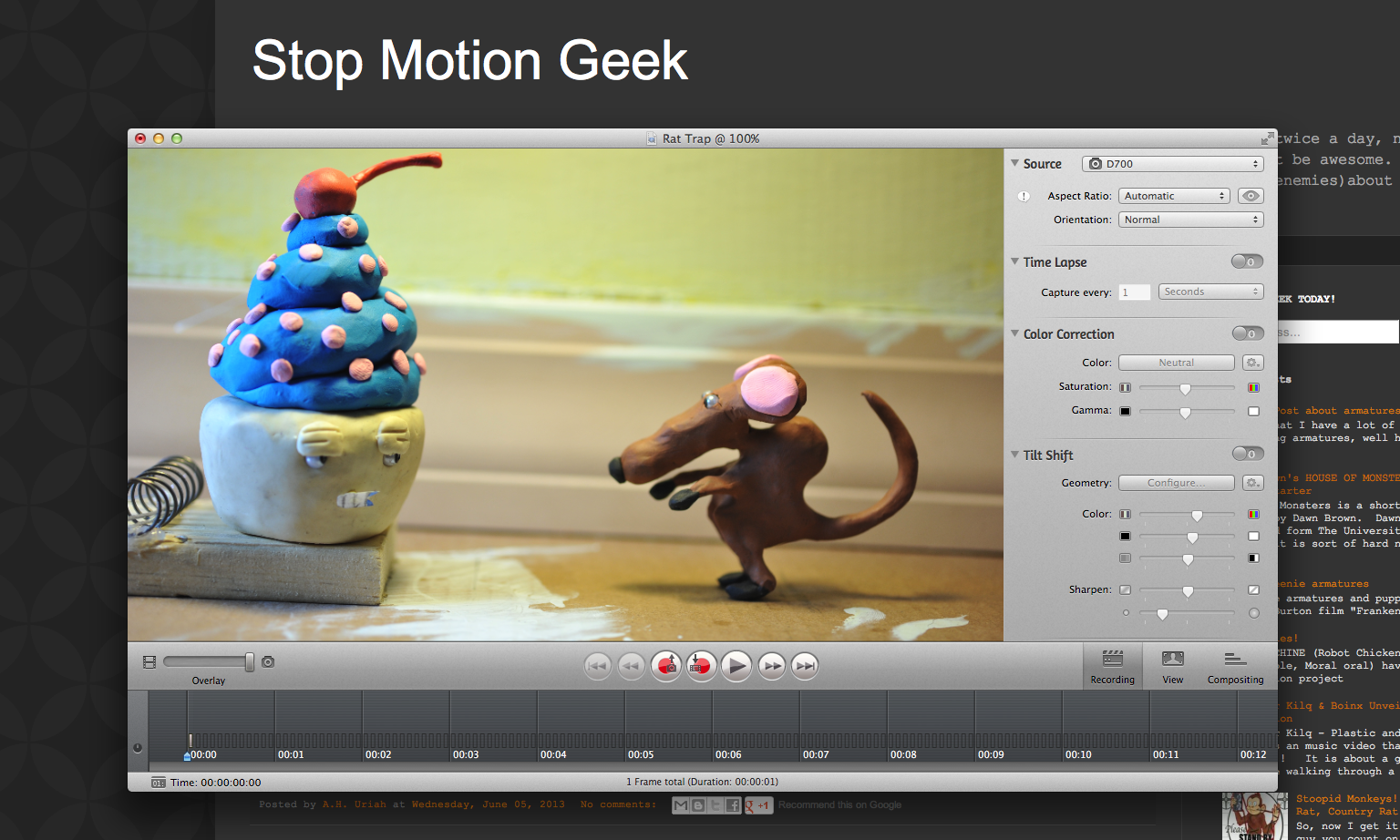Open the A.H. Uriah author link
Screen dimensions: 1400x840
355,805
